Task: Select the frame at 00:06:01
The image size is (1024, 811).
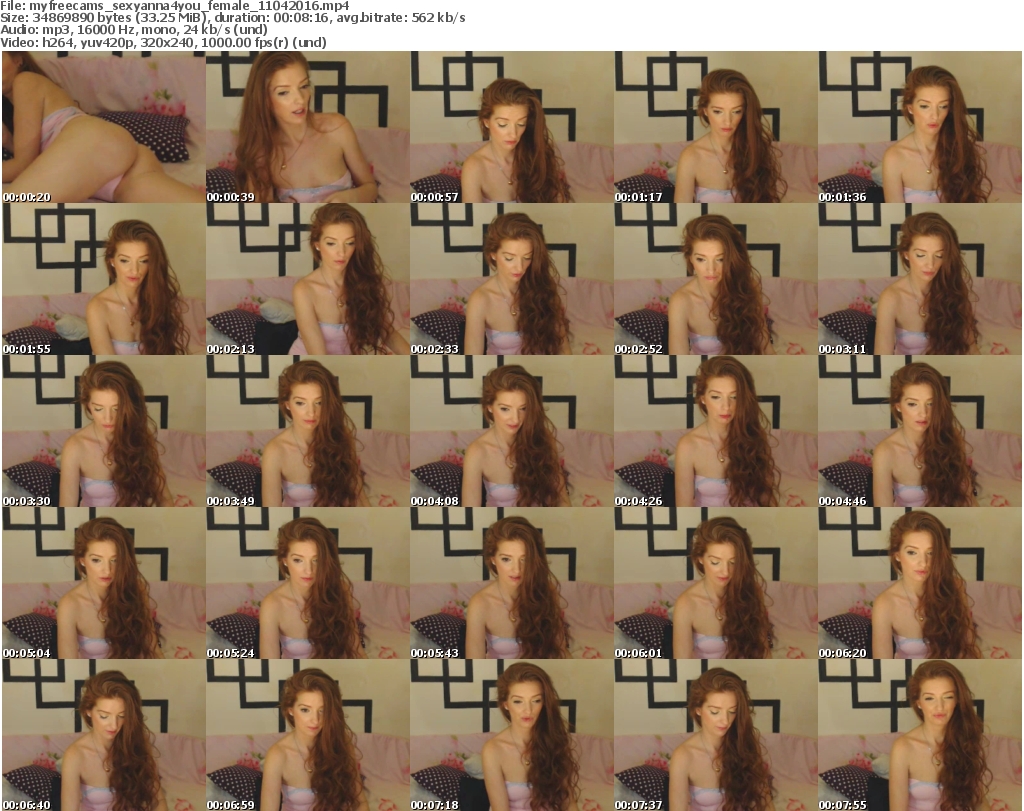Action: coord(716,583)
